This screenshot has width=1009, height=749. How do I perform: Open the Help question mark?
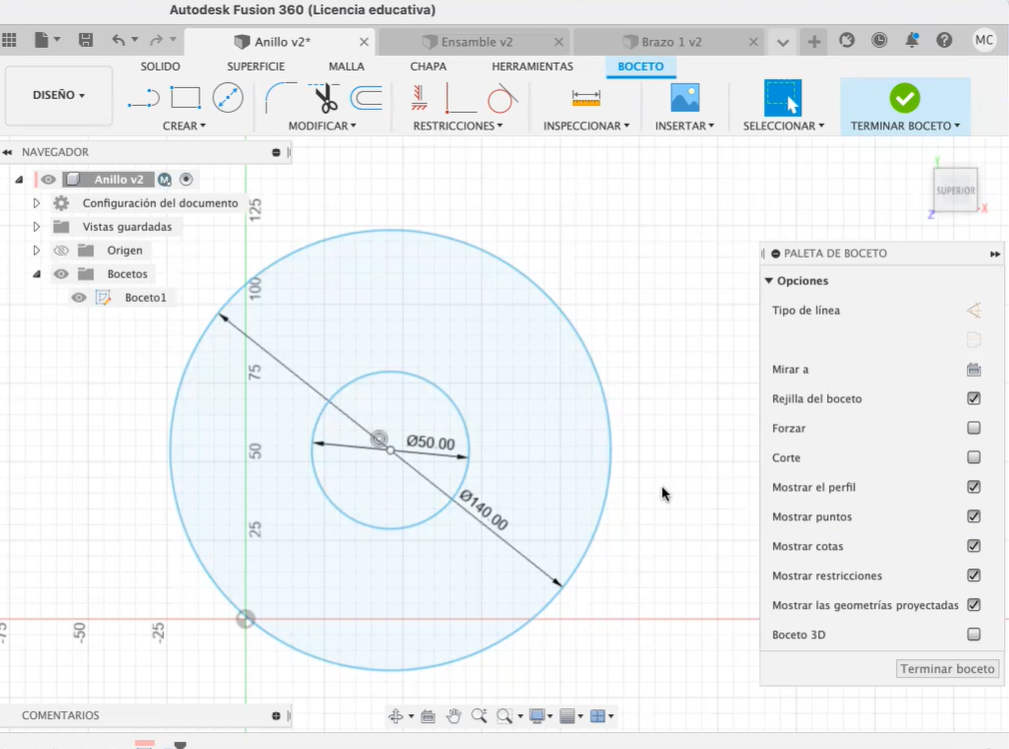coord(944,41)
